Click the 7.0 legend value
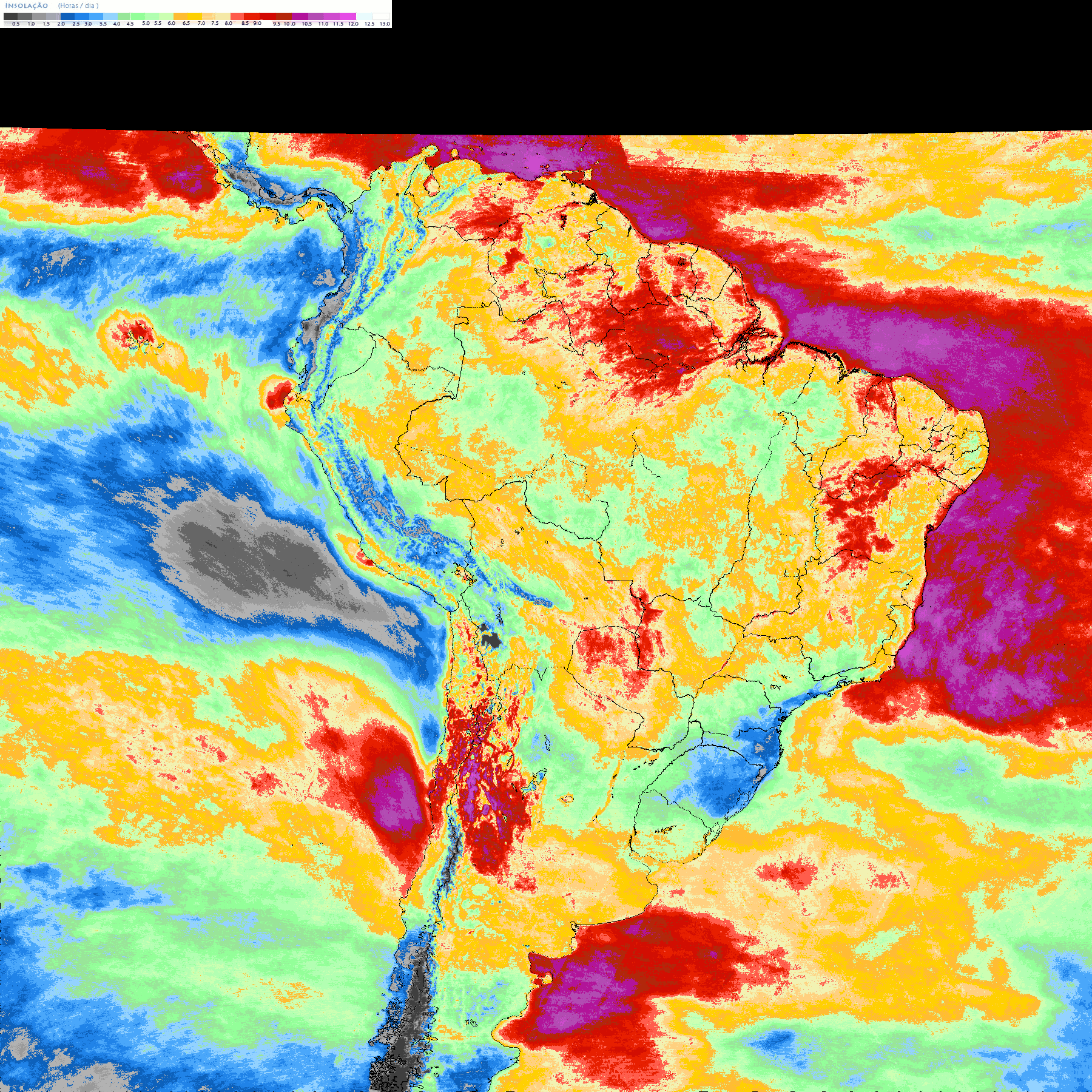Screen dimensions: 1092x1092 [x=201, y=23]
